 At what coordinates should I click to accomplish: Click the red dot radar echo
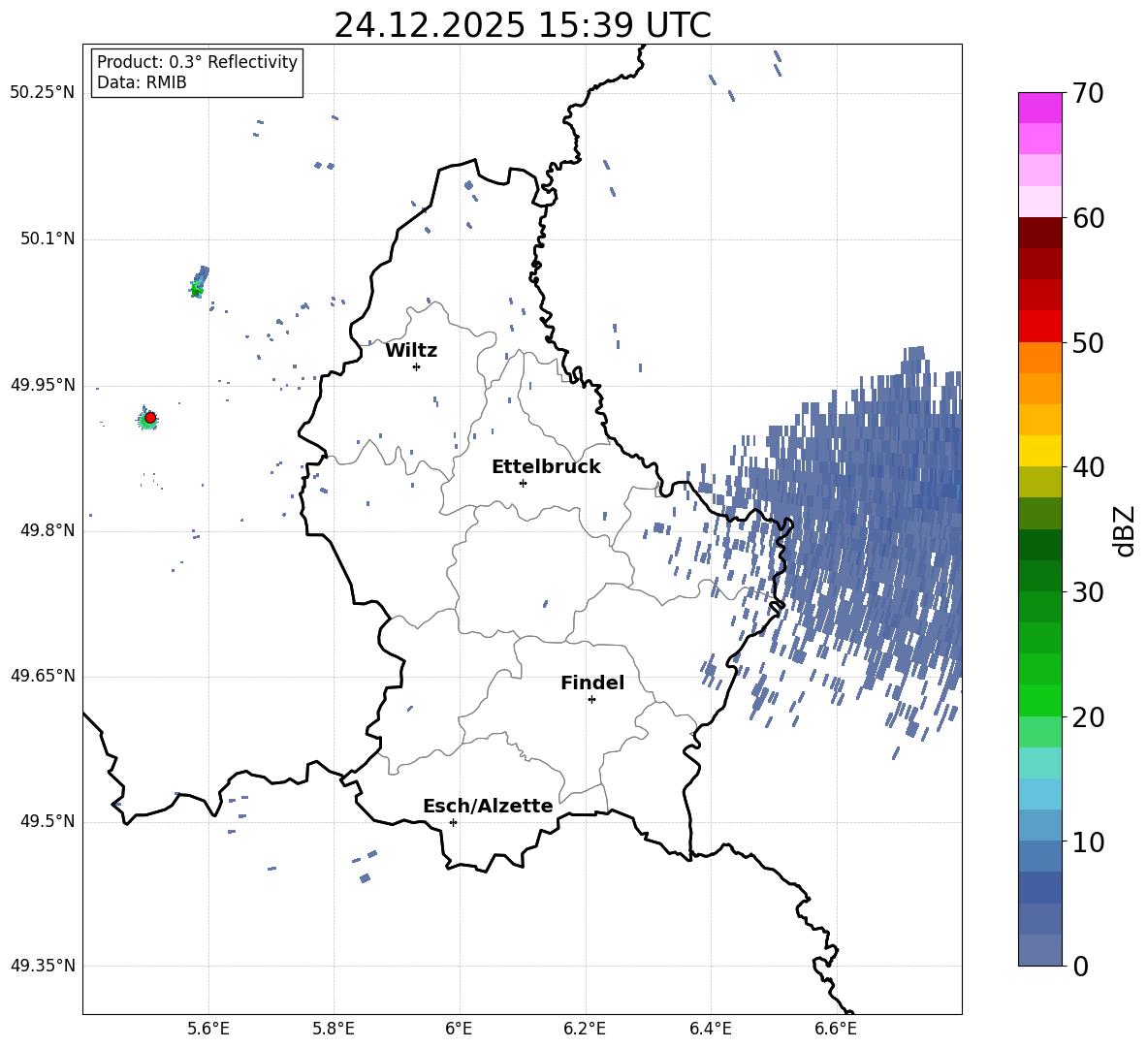click(x=150, y=418)
